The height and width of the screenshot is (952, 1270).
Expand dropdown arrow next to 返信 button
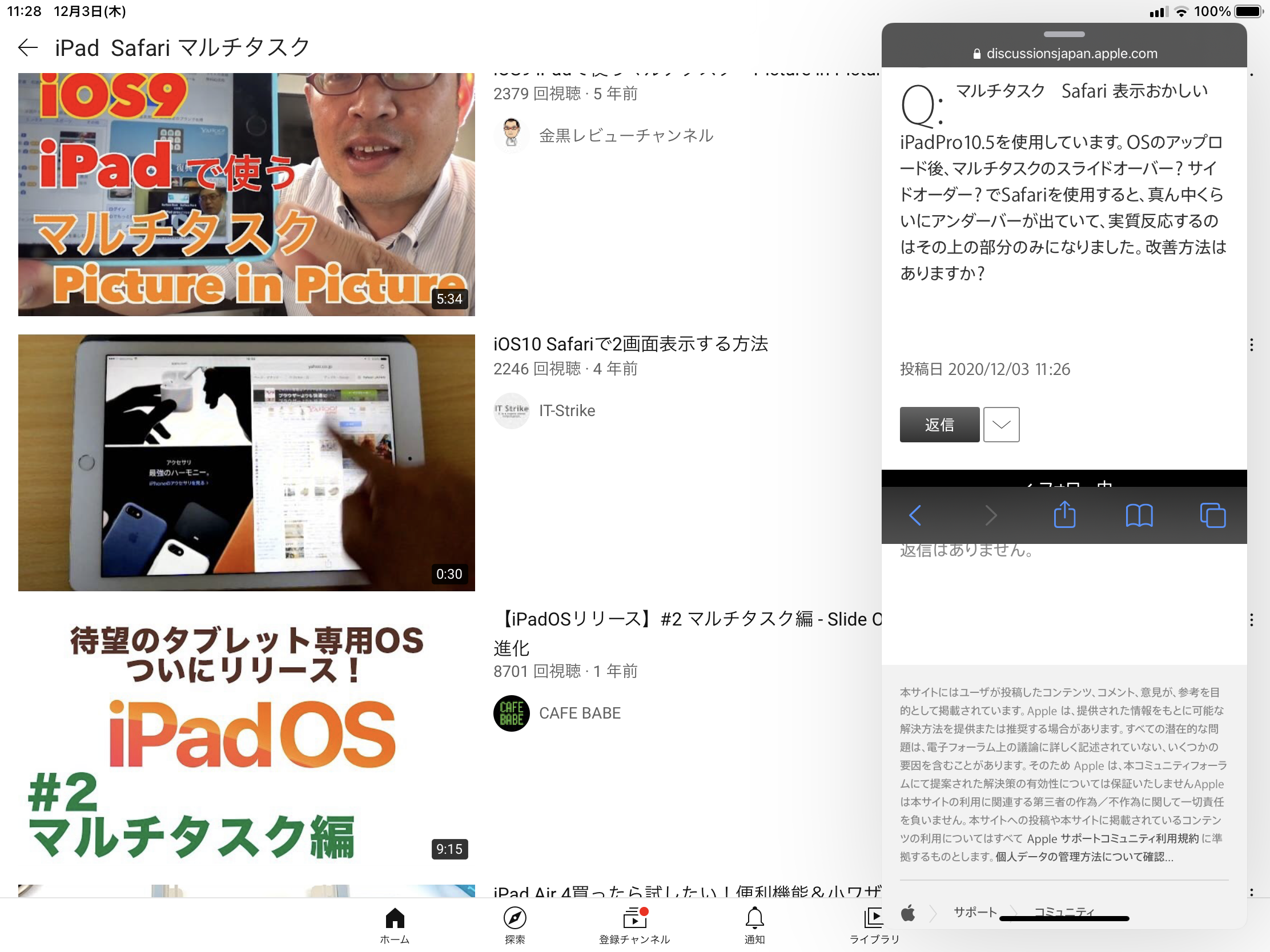[1001, 425]
